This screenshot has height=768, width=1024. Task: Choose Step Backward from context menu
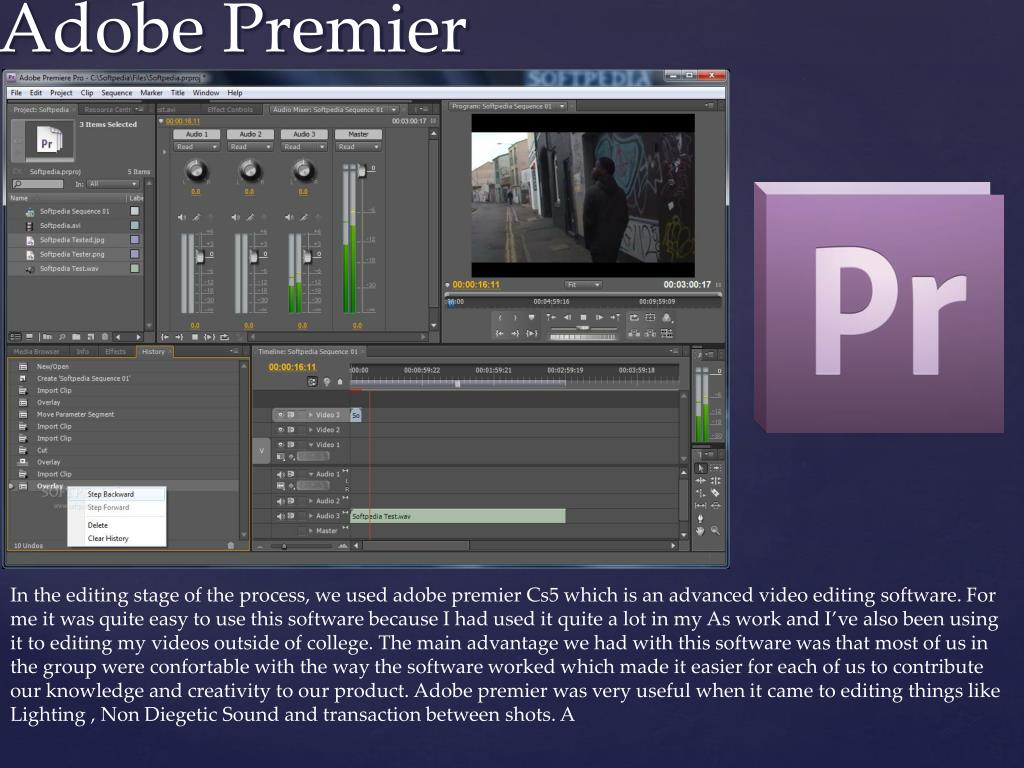point(117,494)
